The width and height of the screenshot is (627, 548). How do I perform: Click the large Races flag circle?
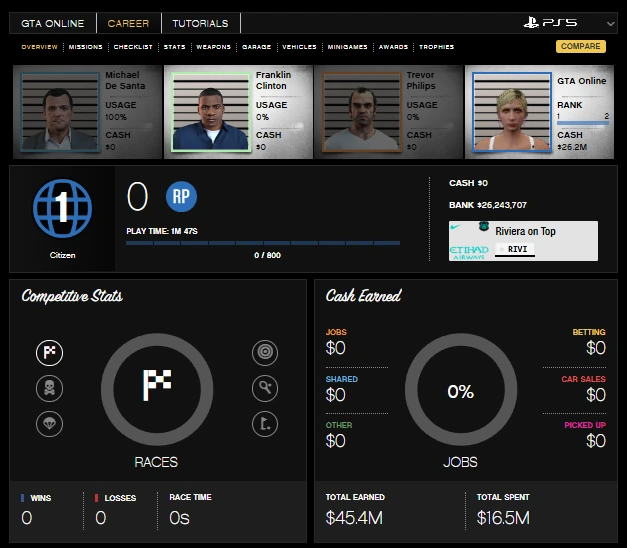tap(157, 390)
